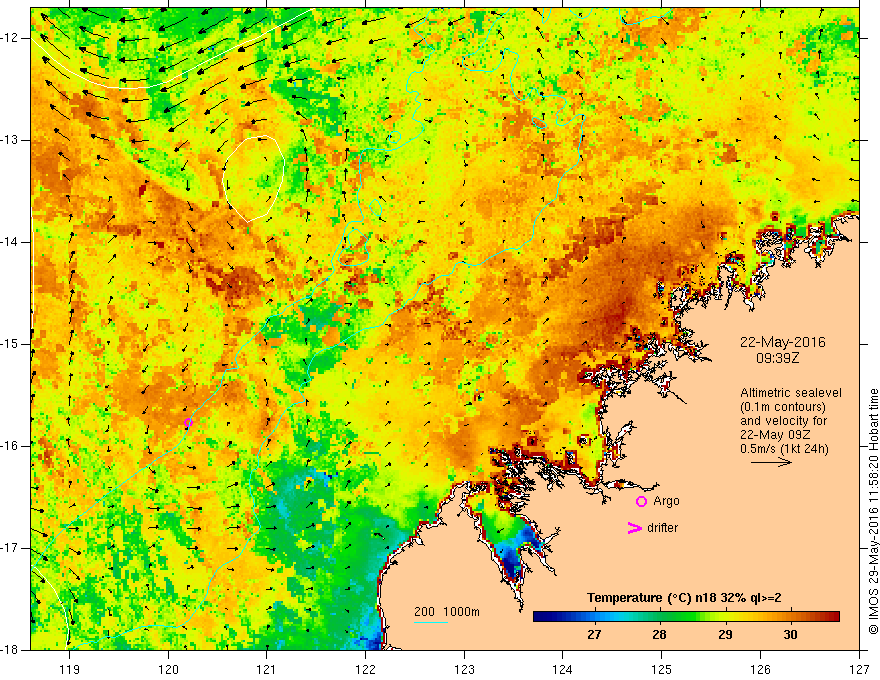Screen dimensions: 880x680
Task: Click the 29 label on temperature scale
Action: coord(725,635)
